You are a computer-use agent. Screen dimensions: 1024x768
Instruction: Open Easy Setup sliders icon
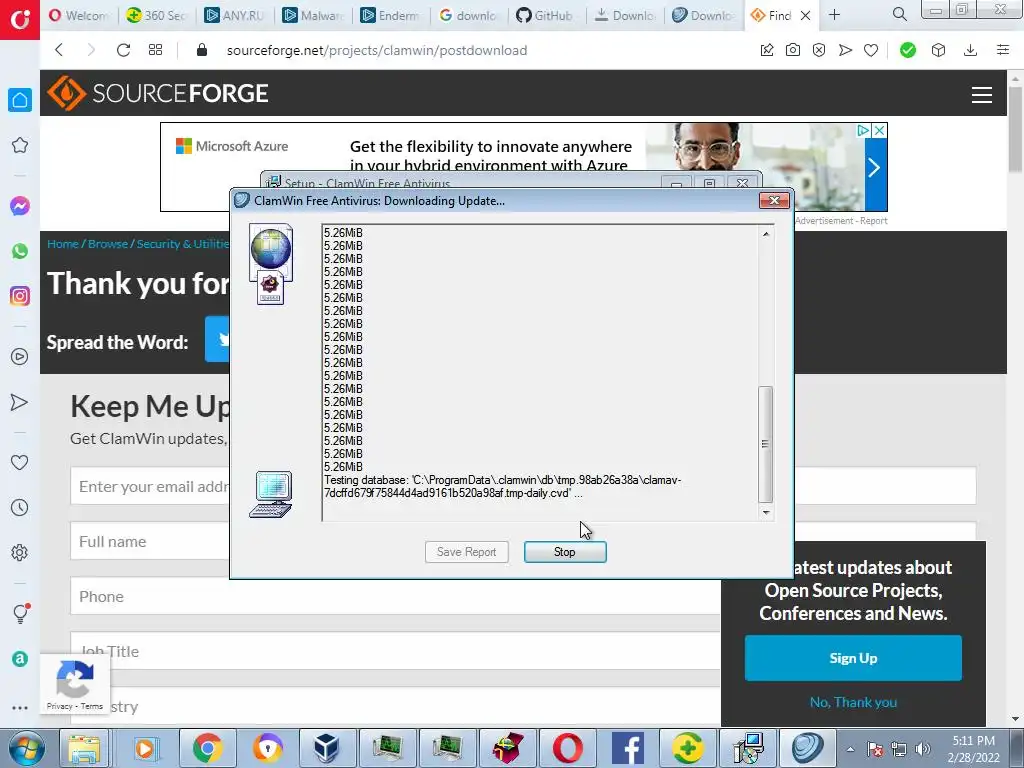[1003, 50]
